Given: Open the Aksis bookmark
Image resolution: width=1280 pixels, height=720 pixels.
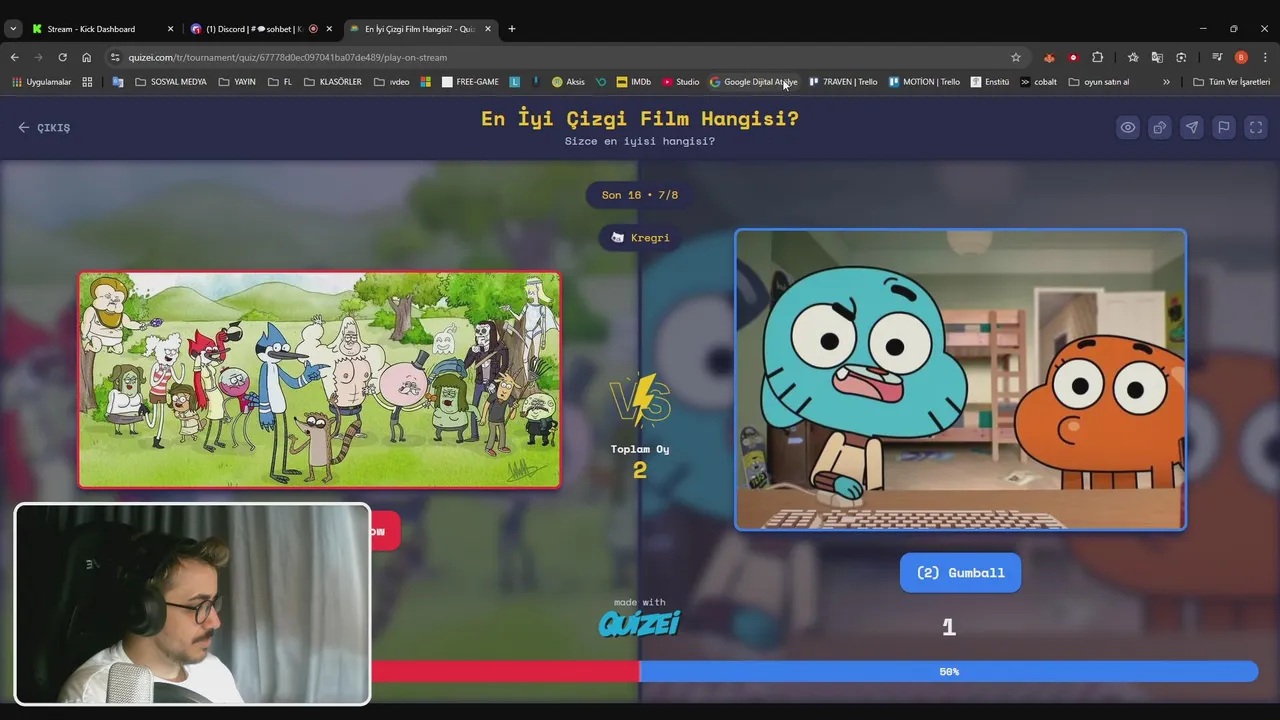Looking at the screenshot, I should click(x=567, y=82).
